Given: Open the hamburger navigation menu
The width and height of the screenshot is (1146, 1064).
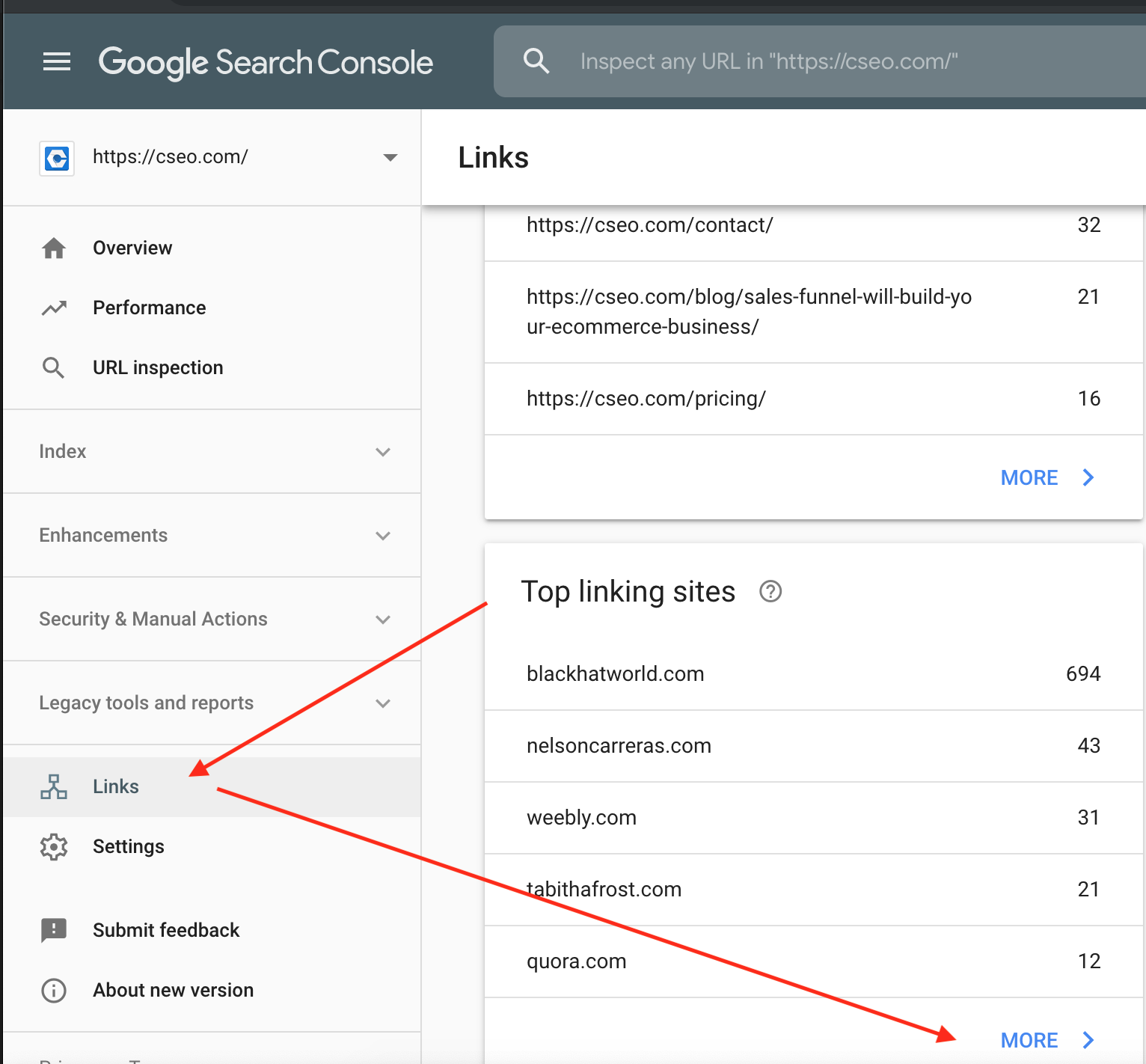Looking at the screenshot, I should pos(57,61).
